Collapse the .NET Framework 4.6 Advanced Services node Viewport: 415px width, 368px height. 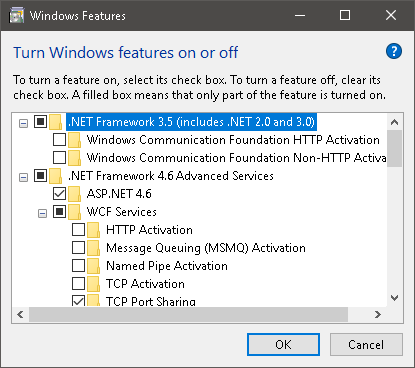tap(23, 177)
